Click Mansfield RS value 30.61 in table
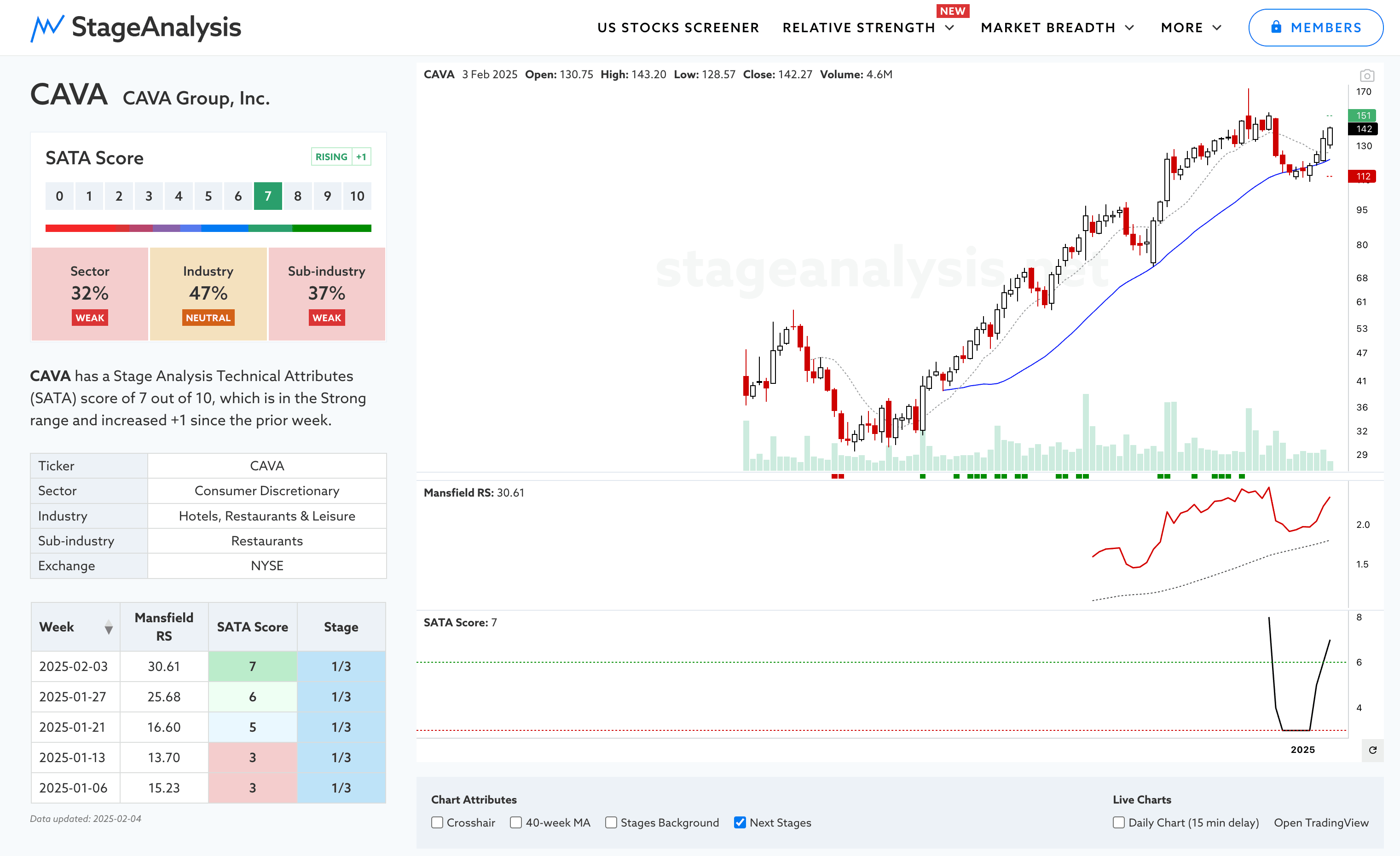Viewport: 1400px width, 856px height. 164,666
